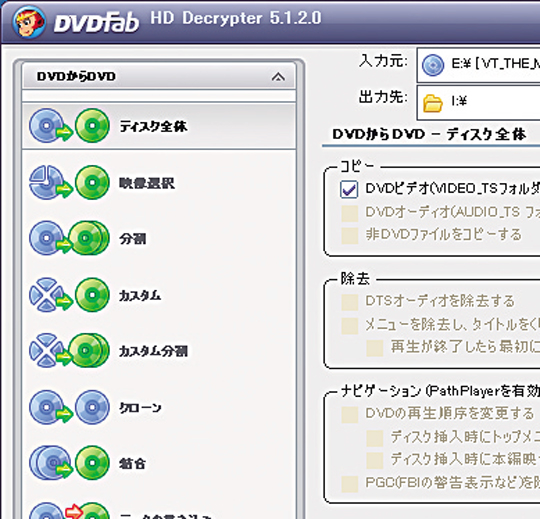Click the DVDからDVD − ディスク全体 heading
This screenshot has width=540, height=519.
429,134
